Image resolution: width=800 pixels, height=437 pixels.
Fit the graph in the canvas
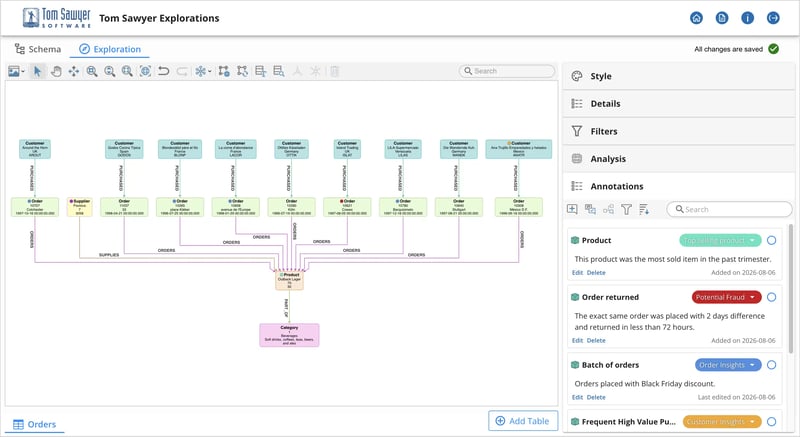pyautogui.click(x=145, y=71)
